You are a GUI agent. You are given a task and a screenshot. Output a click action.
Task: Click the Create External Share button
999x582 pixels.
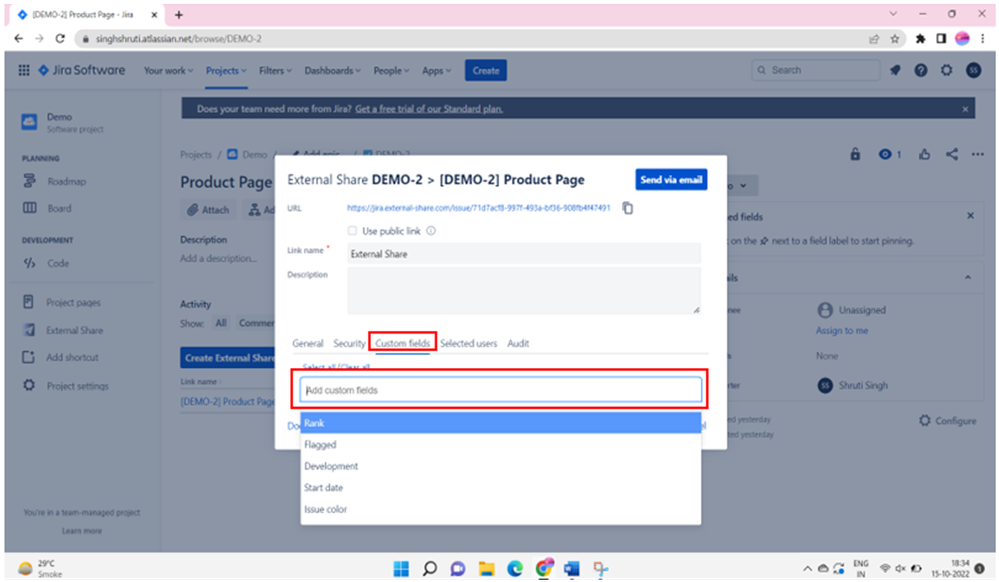point(227,358)
